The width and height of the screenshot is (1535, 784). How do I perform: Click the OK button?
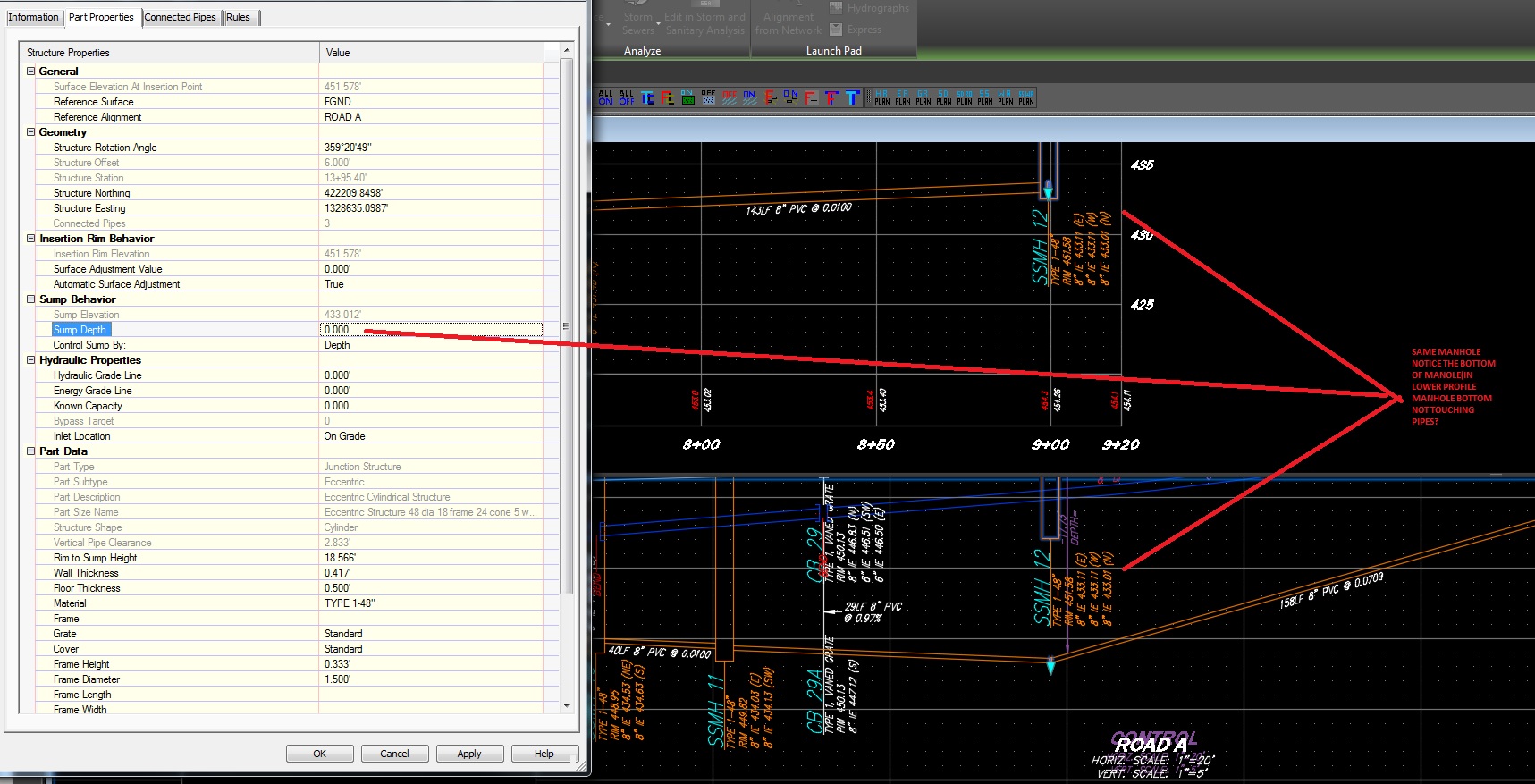pos(319,754)
